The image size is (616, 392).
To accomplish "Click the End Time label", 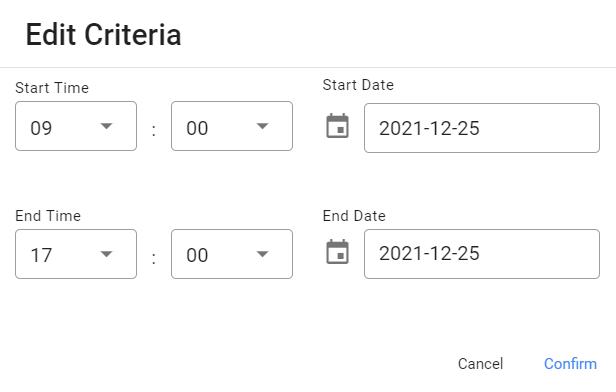I will 48,216.
